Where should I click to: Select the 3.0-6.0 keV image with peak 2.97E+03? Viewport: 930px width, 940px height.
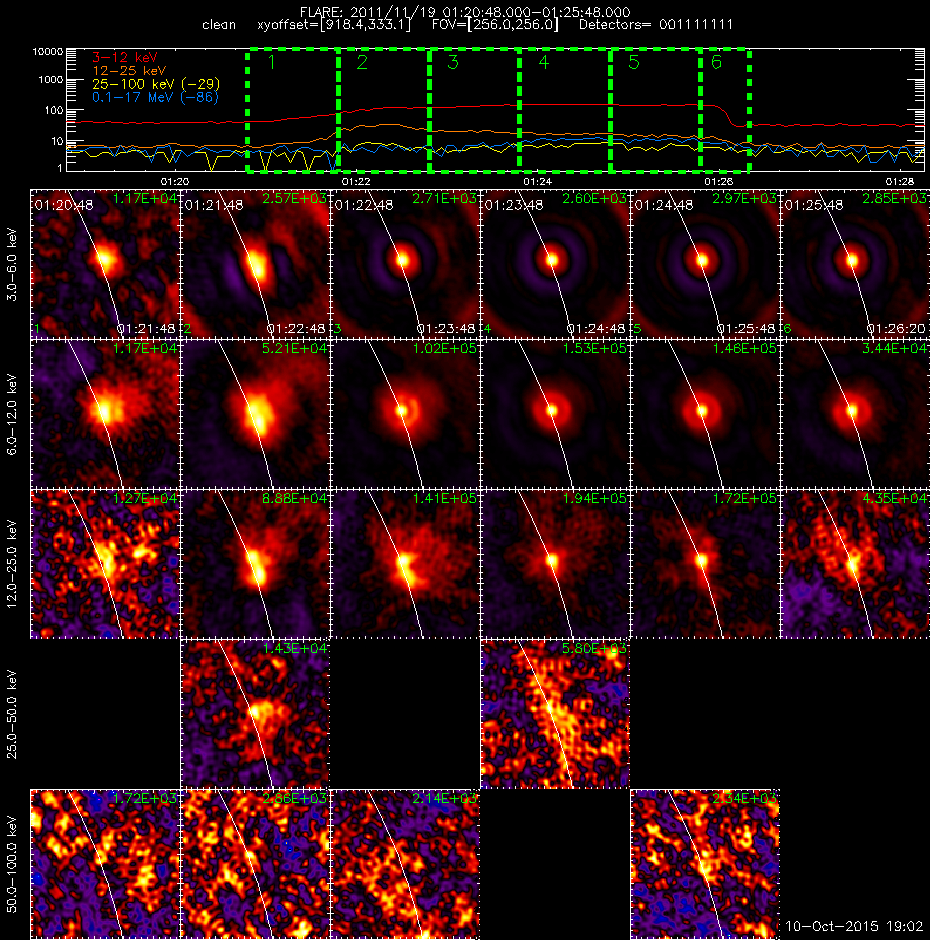(x=705, y=263)
